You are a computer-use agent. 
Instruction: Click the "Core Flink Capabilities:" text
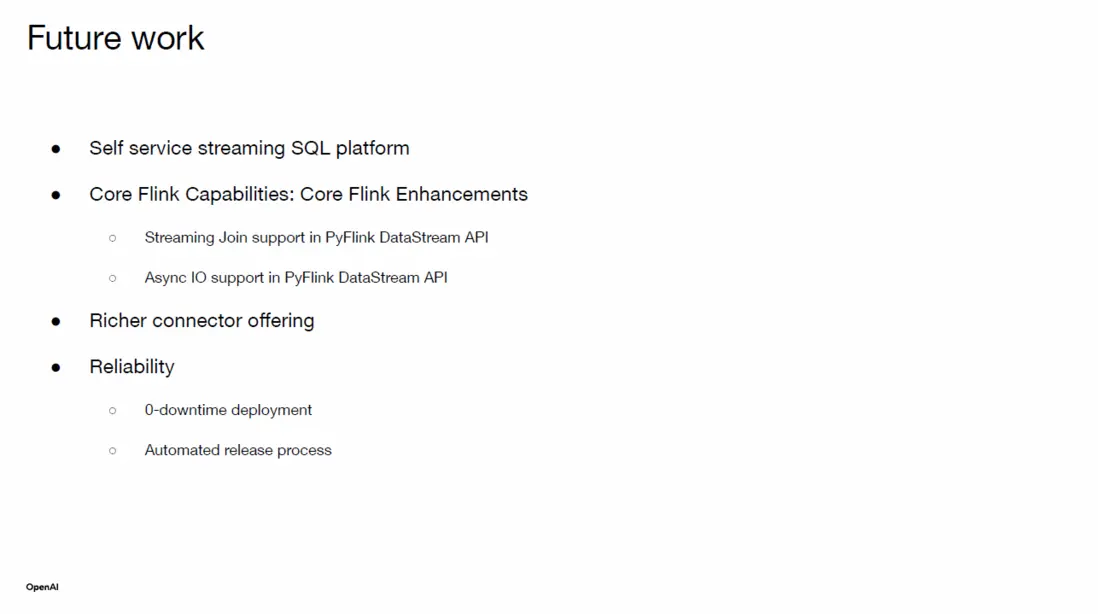(191, 194)
